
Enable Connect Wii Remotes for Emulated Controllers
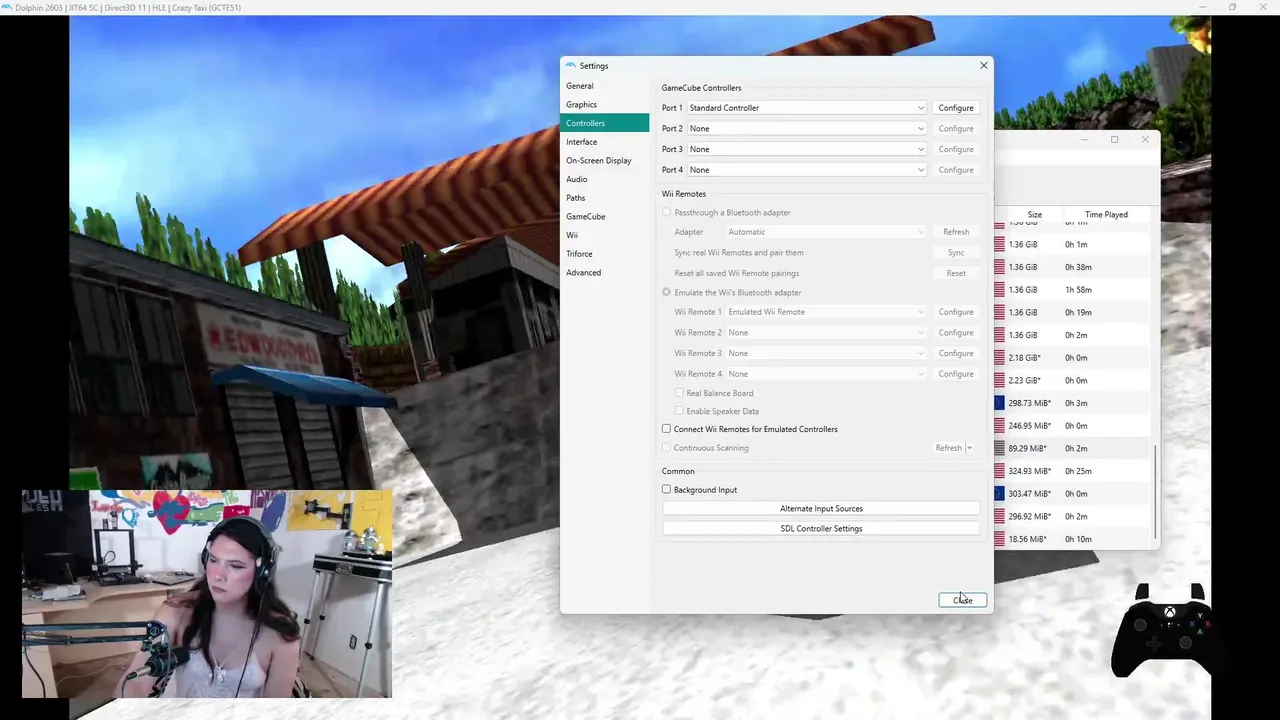750,429
